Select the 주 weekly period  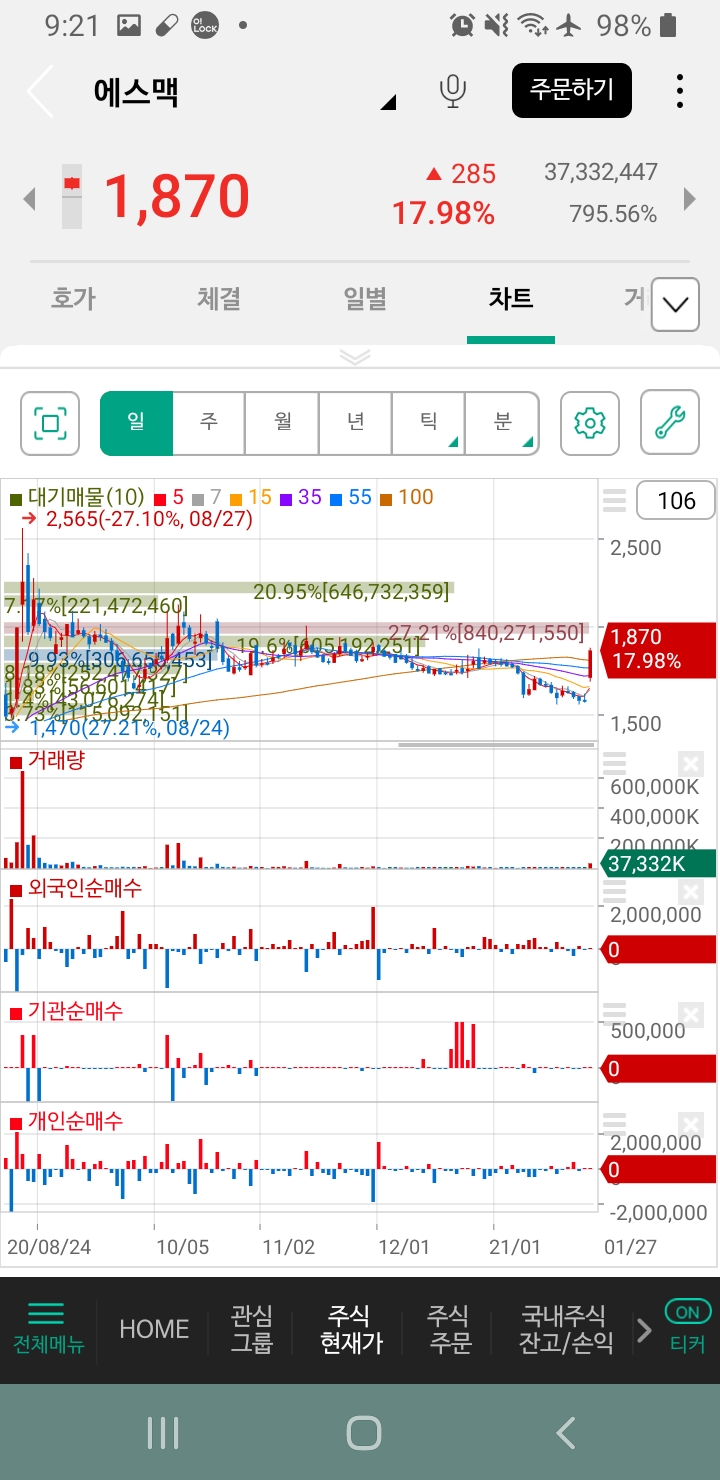(x=209, y=423)
